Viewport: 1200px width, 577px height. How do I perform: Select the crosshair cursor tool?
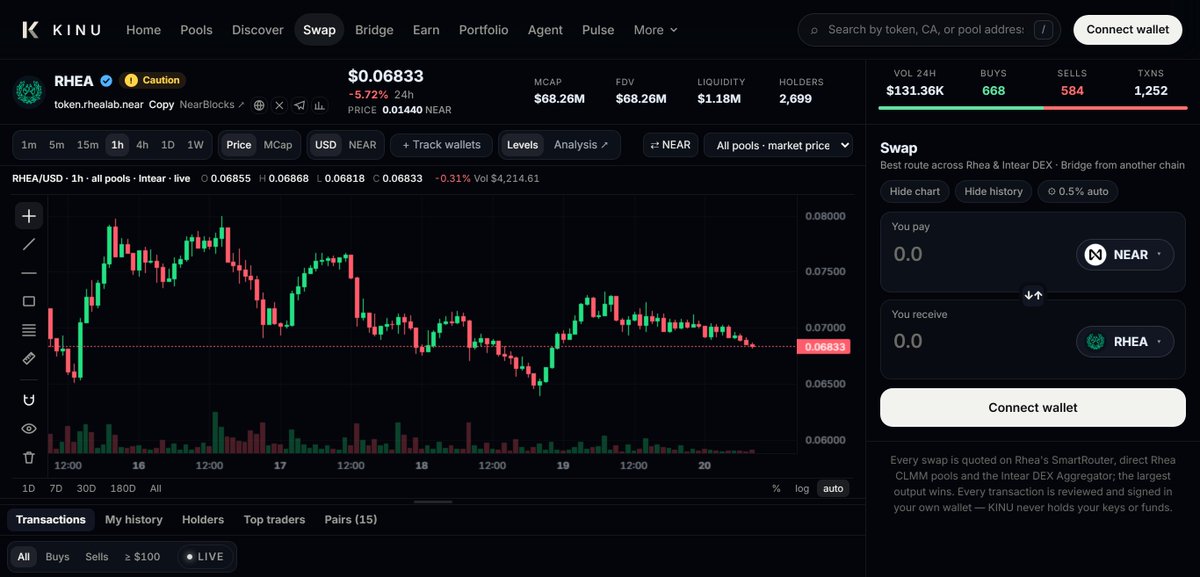(29, 215)
